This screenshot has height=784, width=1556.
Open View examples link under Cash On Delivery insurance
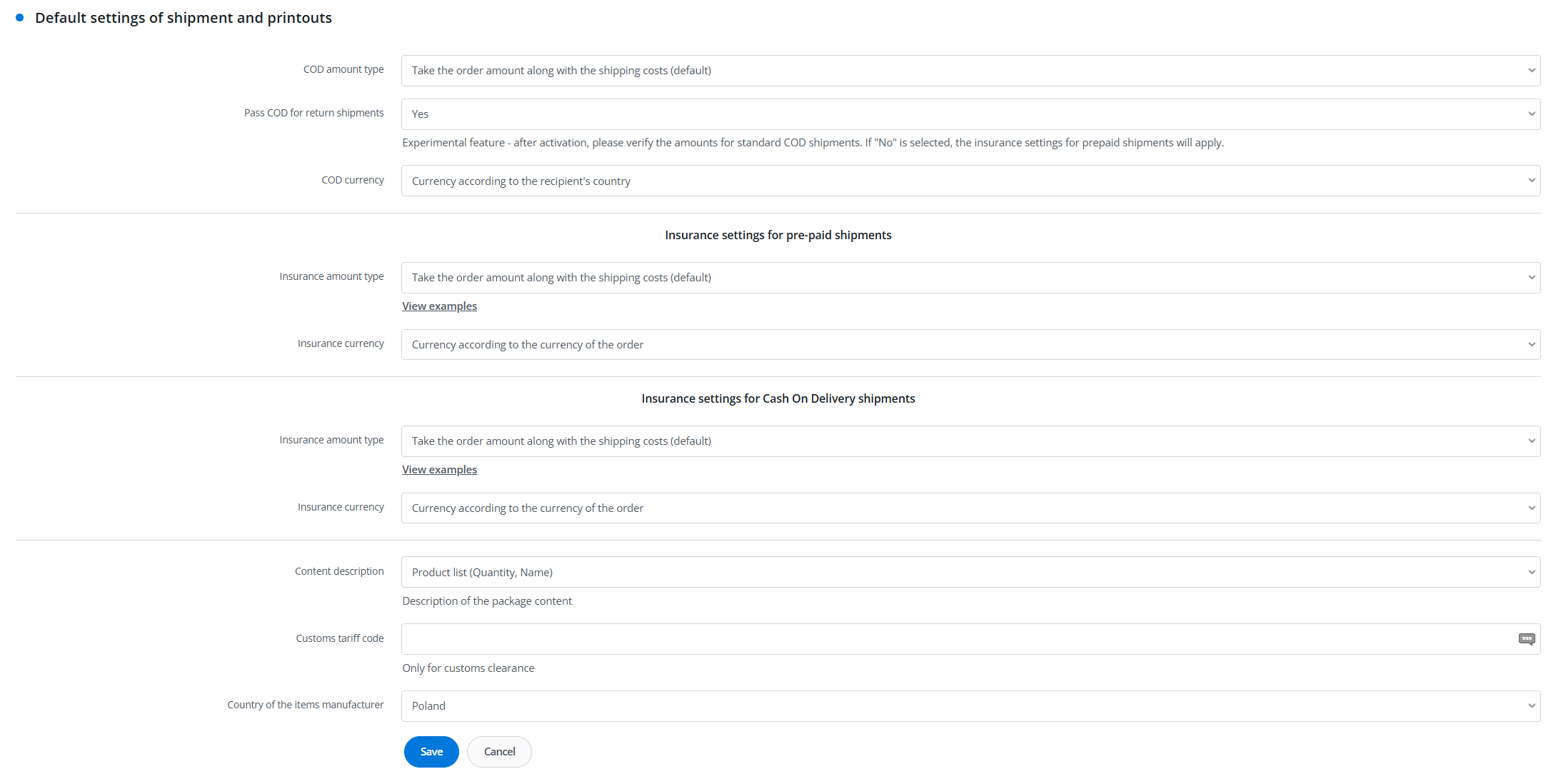[439, 470]
